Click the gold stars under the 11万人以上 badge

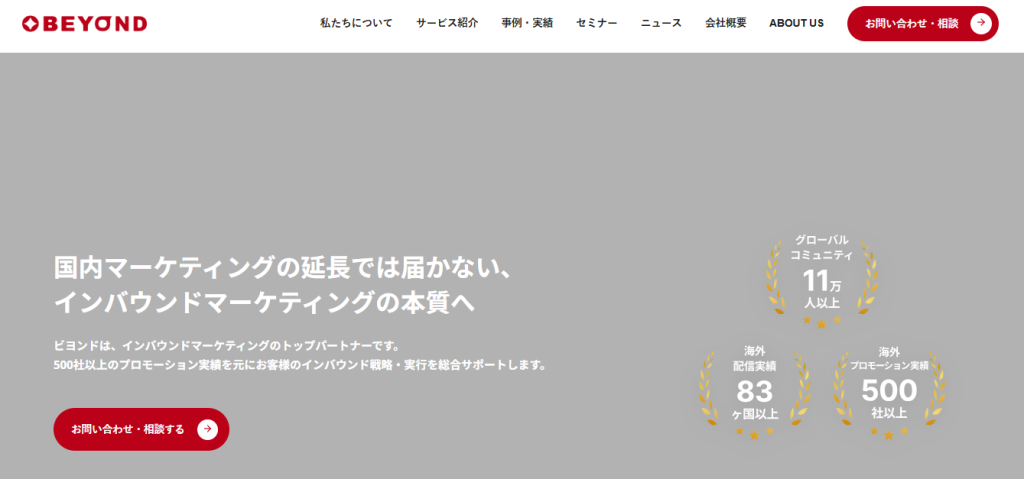coord(821,323)
